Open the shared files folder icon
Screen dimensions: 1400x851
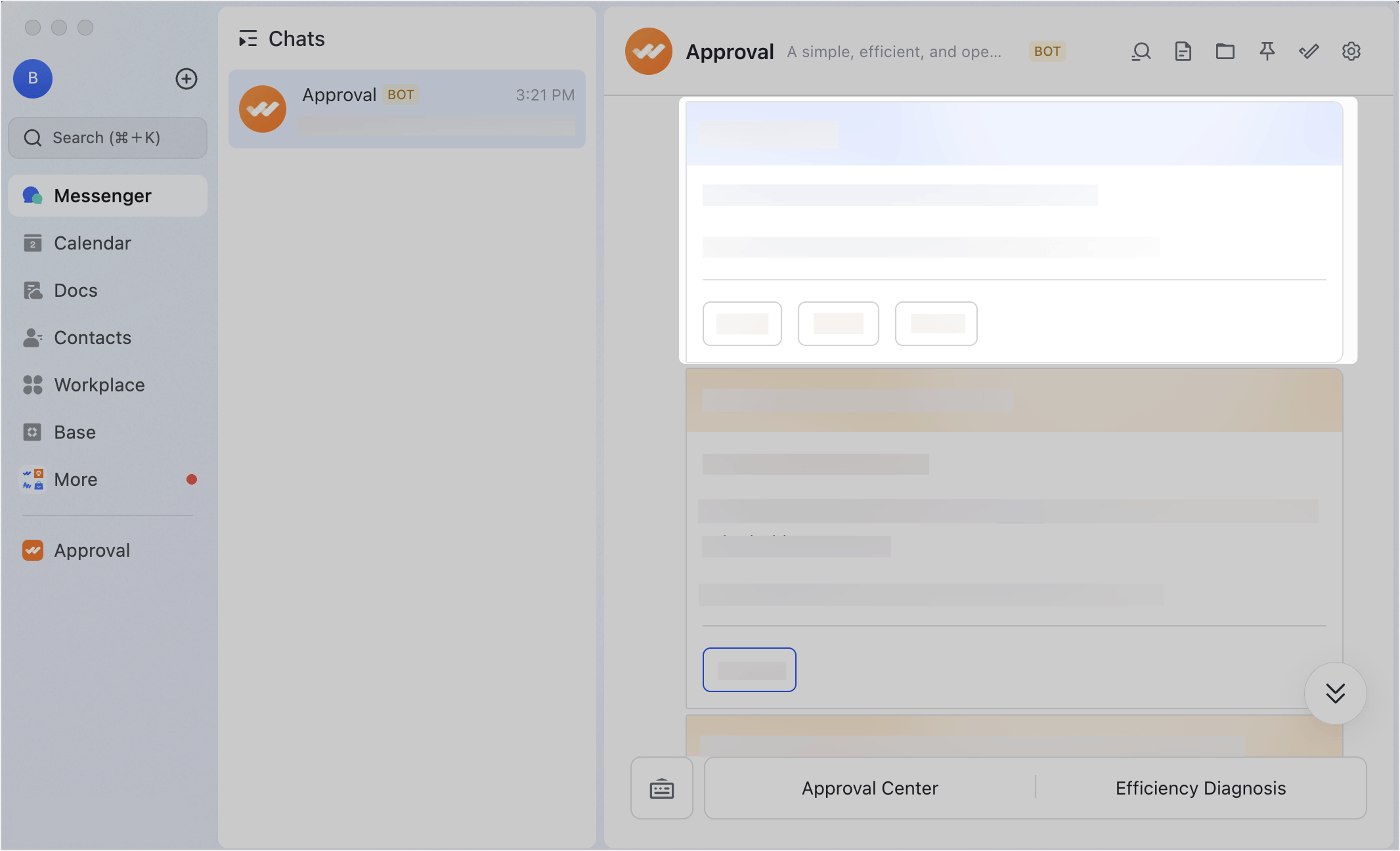coord(1225,51)
